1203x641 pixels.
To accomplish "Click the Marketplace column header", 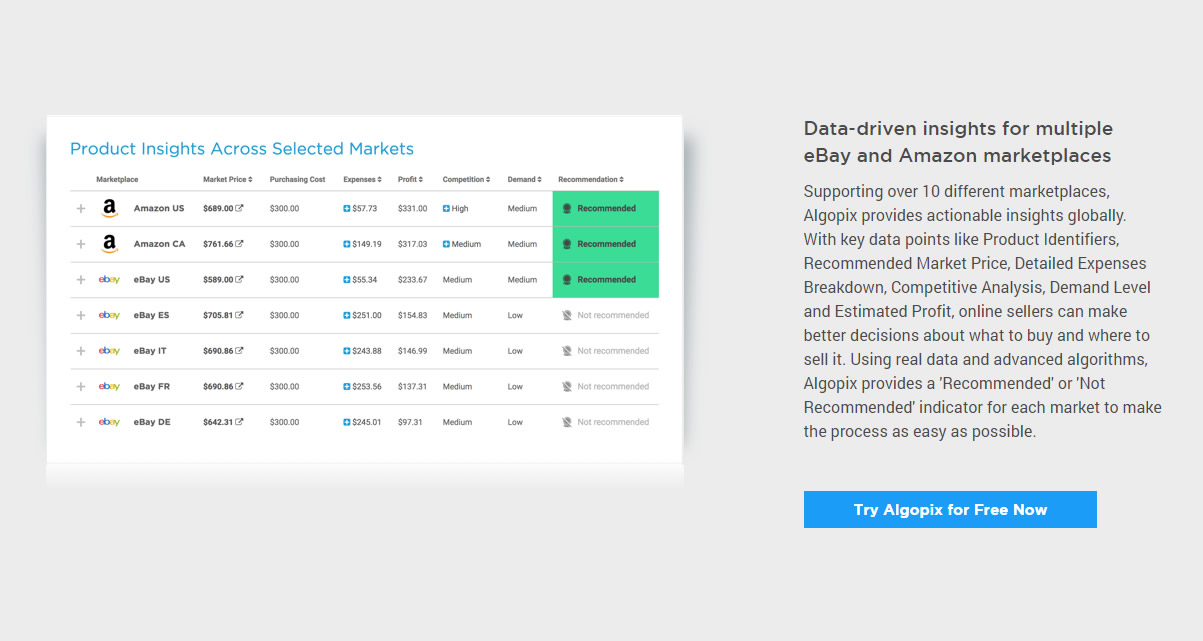I will 117,180.
